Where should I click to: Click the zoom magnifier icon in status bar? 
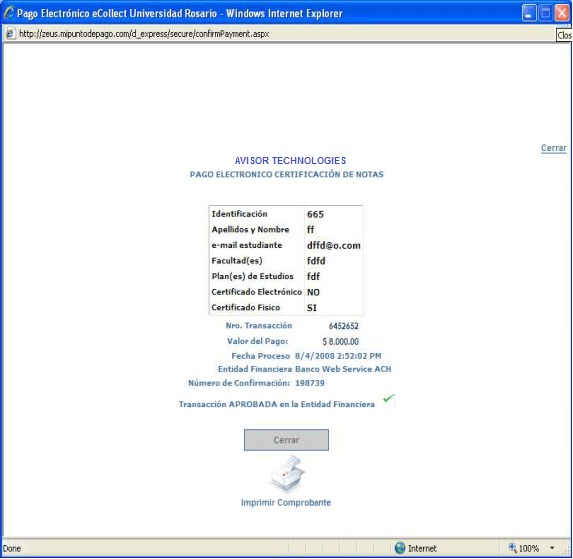512,548
